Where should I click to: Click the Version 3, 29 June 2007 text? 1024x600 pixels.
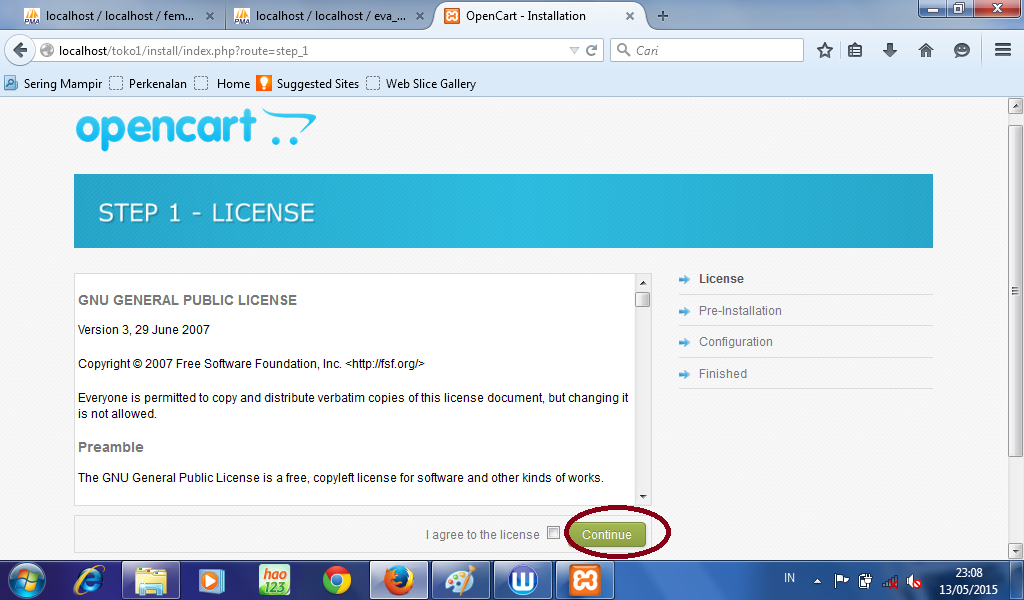pos(144,330)
